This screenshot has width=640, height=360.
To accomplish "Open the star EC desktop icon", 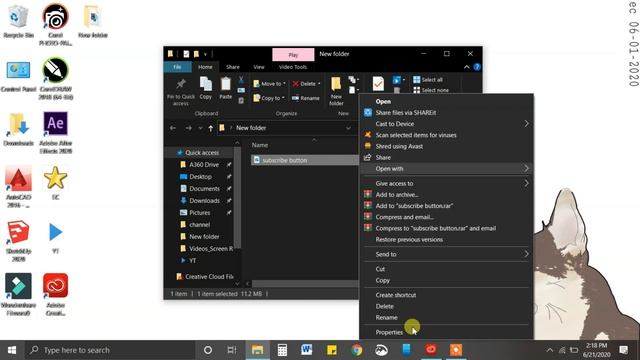I will point(56,183).
